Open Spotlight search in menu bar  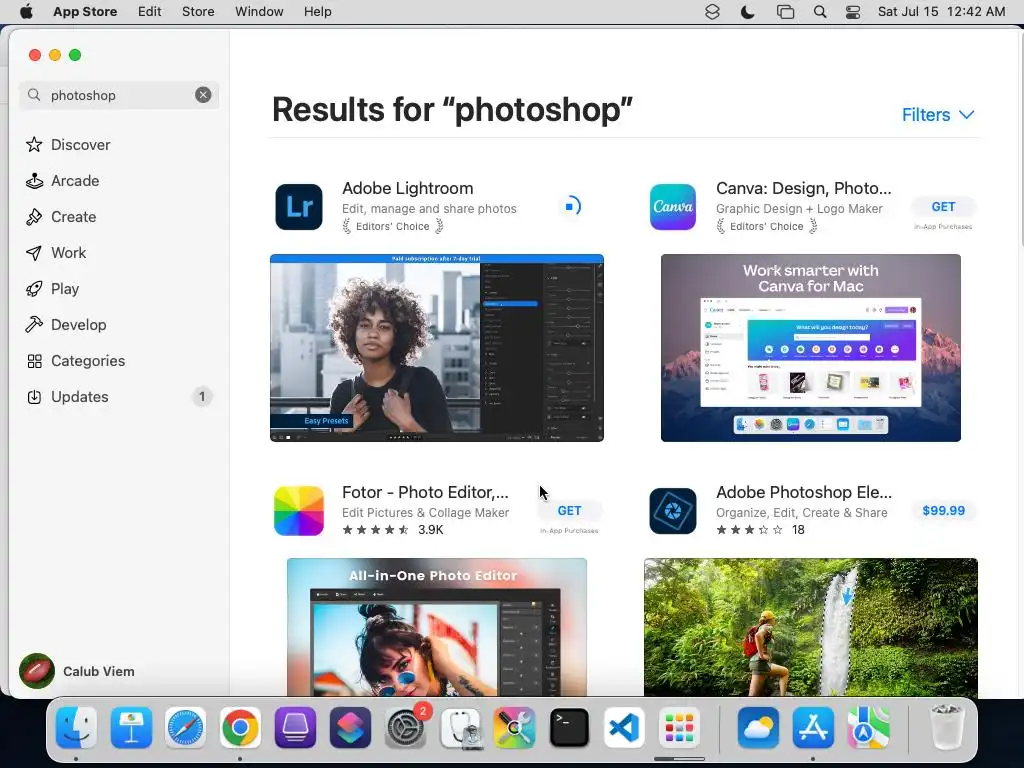pyautogui.click(x=820, y=12)
